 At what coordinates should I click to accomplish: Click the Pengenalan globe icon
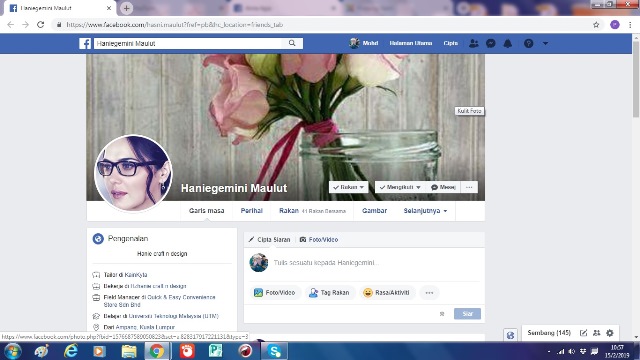[x=98, y=238]
